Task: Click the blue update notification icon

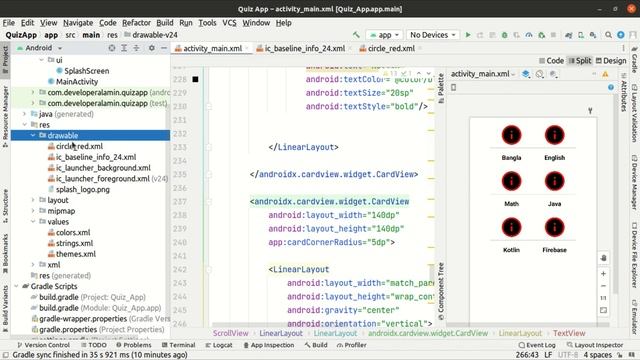Action: pos(621,35)
